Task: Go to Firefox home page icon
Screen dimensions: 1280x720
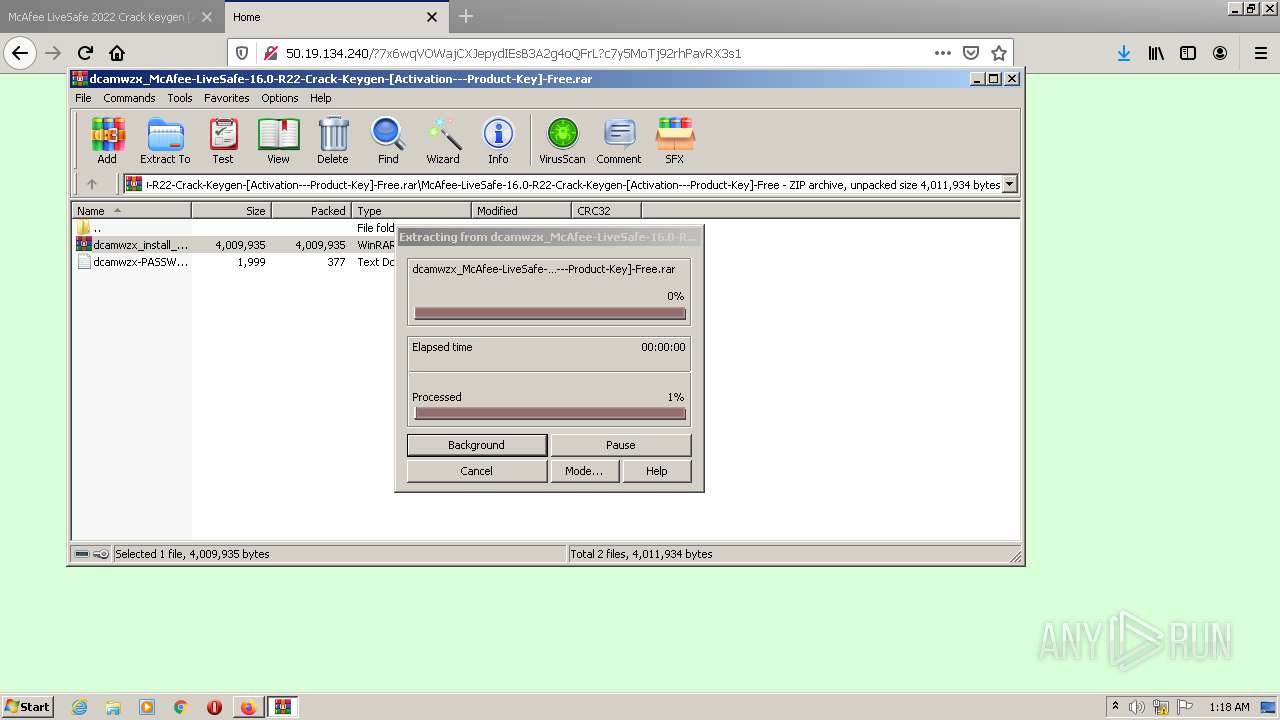Action: 117,53
